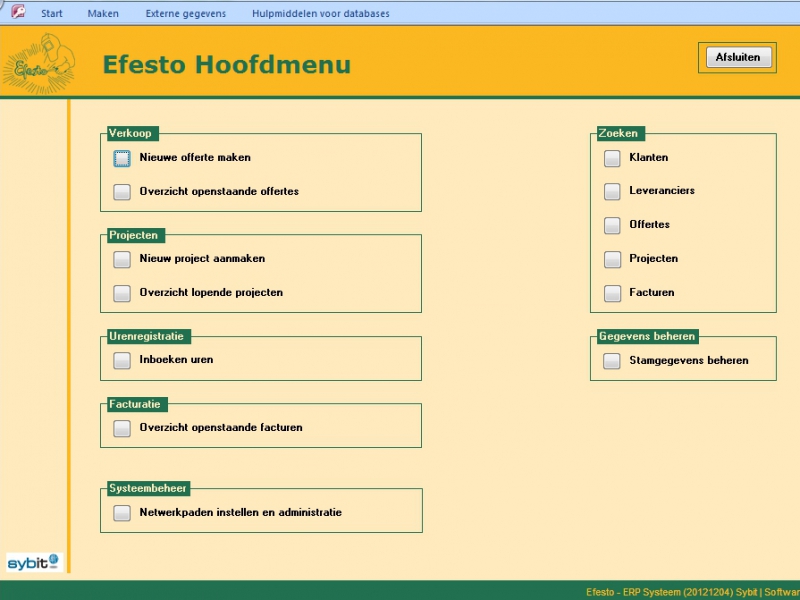
Task: Open the Start ribbon tab
Action: pos(52,14)
